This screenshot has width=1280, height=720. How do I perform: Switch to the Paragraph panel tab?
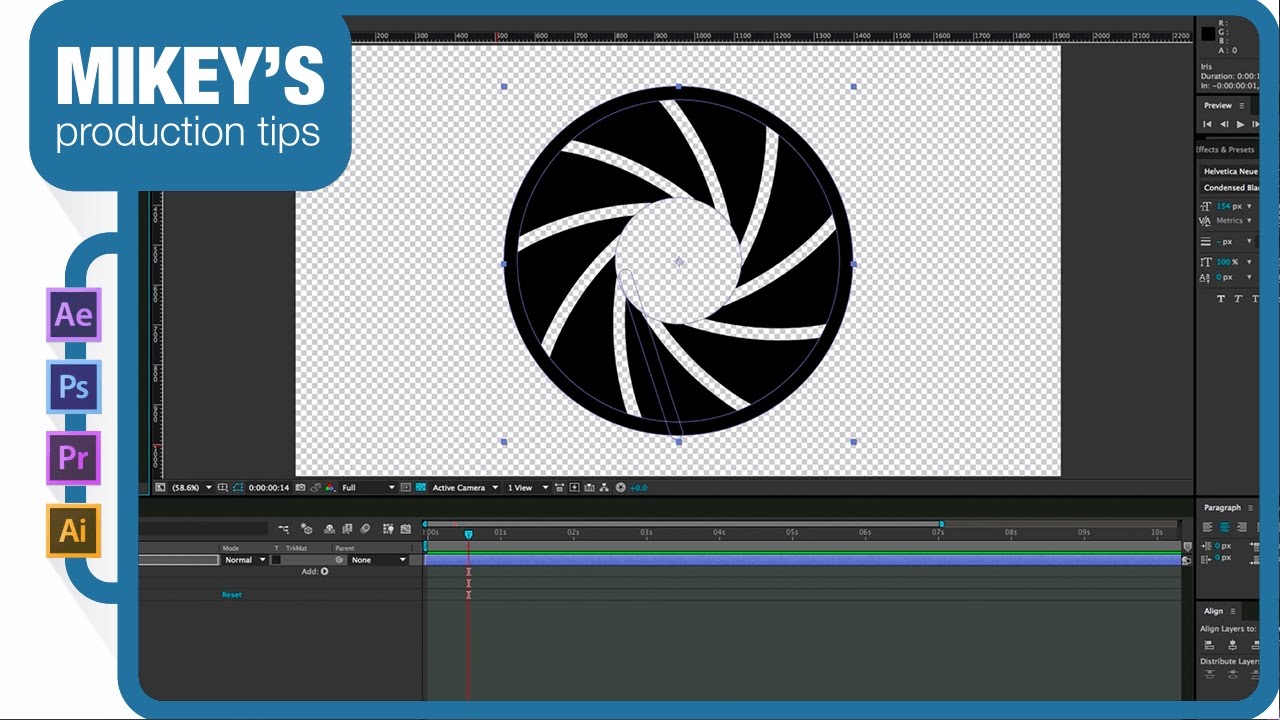point(1222,508)
